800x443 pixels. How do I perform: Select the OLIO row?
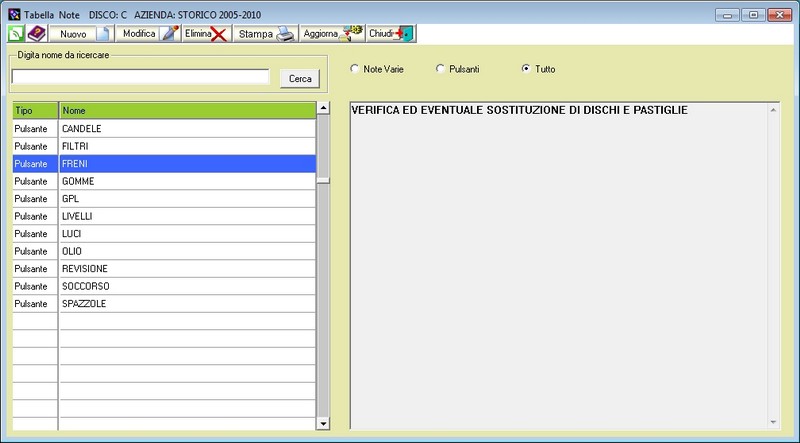coord(164,251)
